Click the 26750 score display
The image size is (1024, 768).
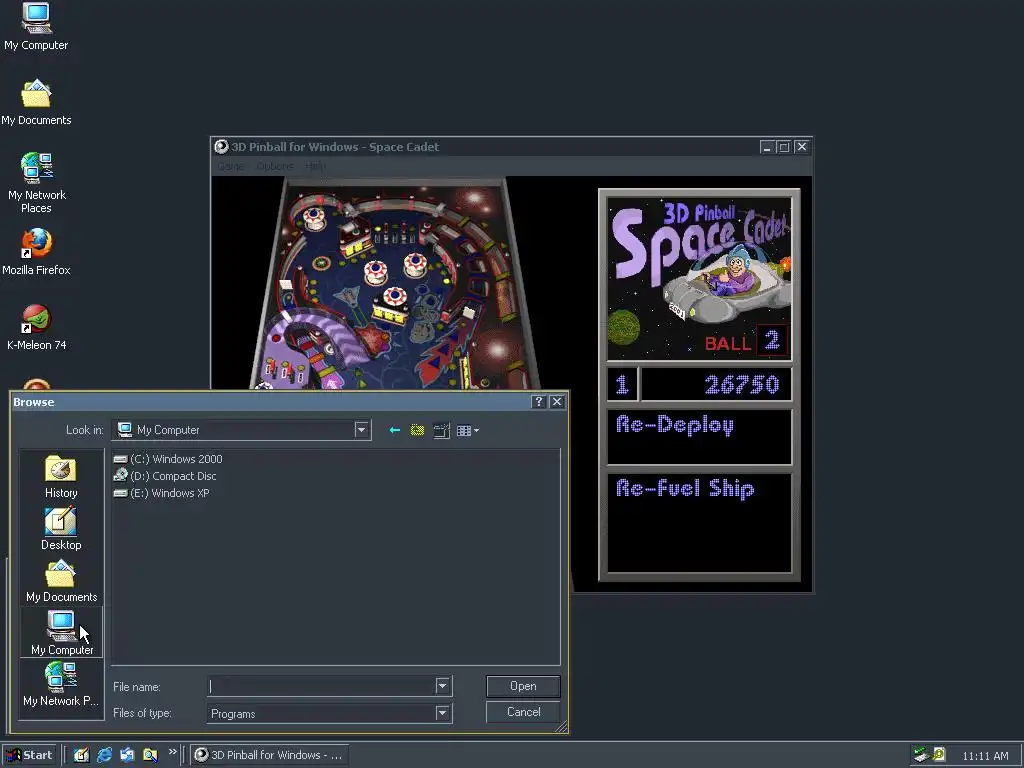point(716,384)
